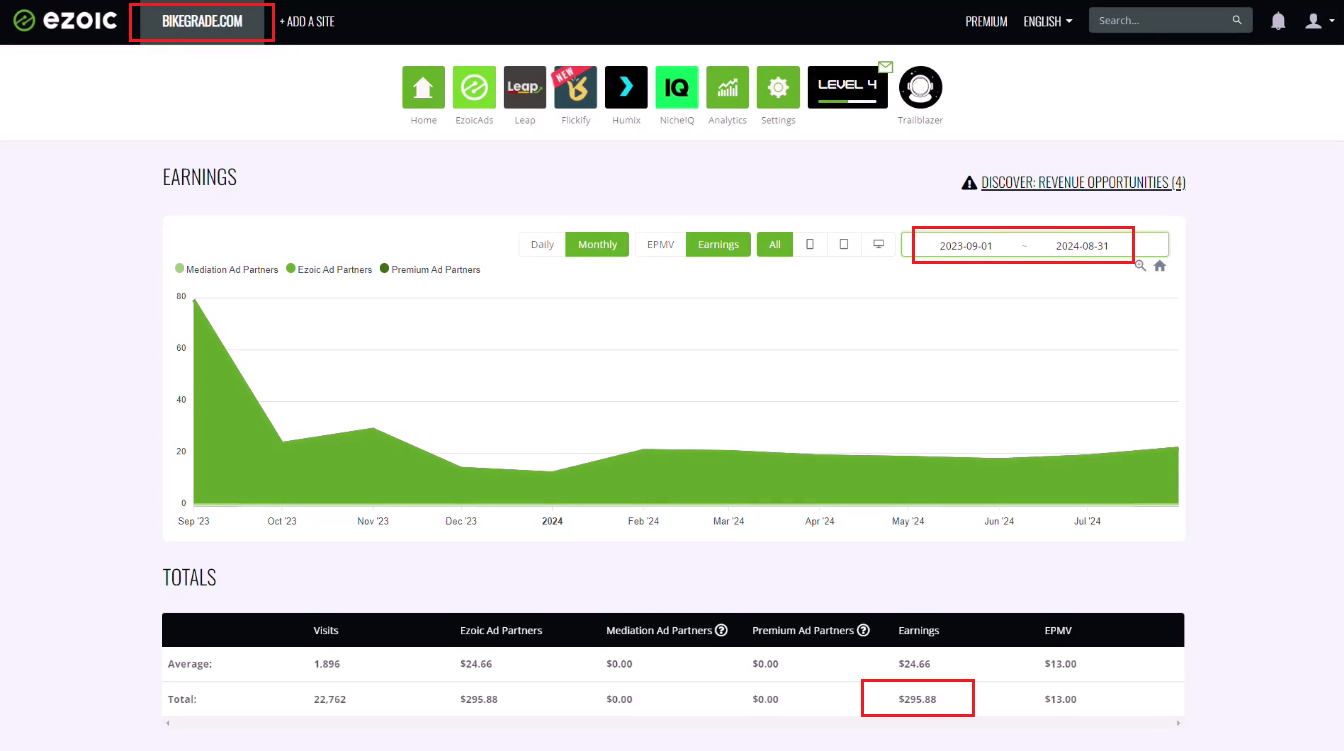Click the Ezoic Ad Partners column header
This screenshot has width=1344, height=751.
coord(501,630)
